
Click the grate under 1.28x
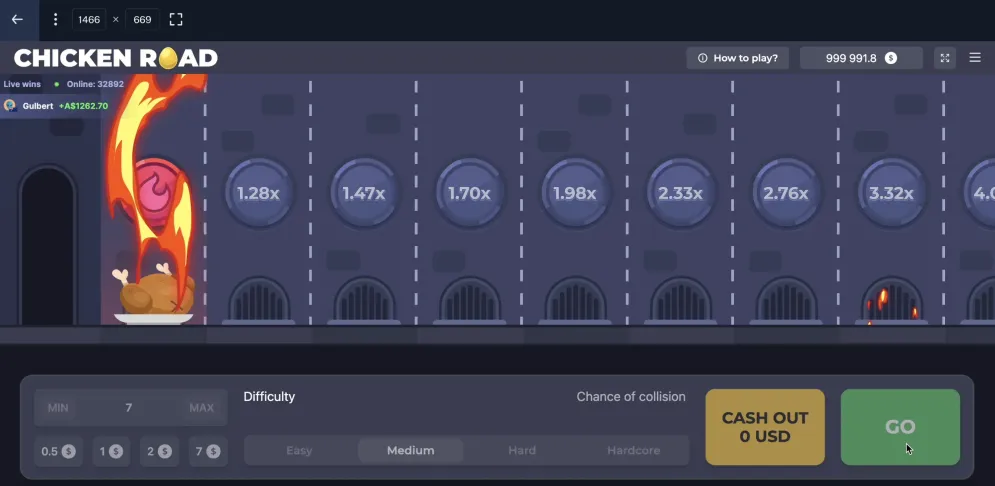click(259, 300)
